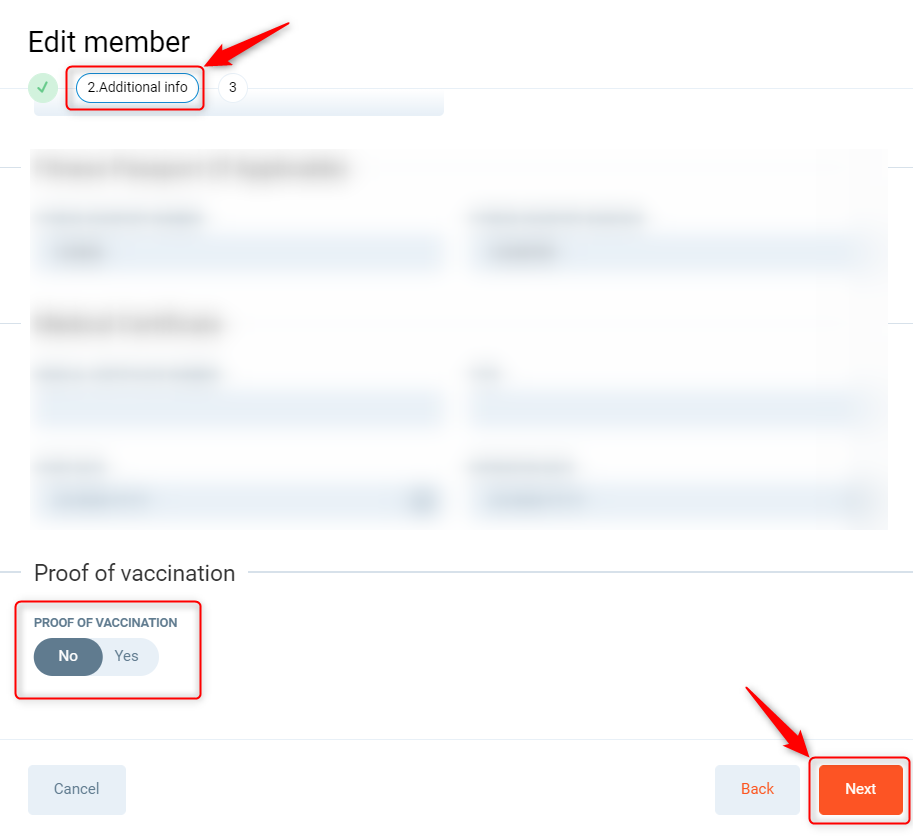Viewport: 913px width, 839px height.
Task: Open the 2.Additional info step tab
Action: [138, 88]
